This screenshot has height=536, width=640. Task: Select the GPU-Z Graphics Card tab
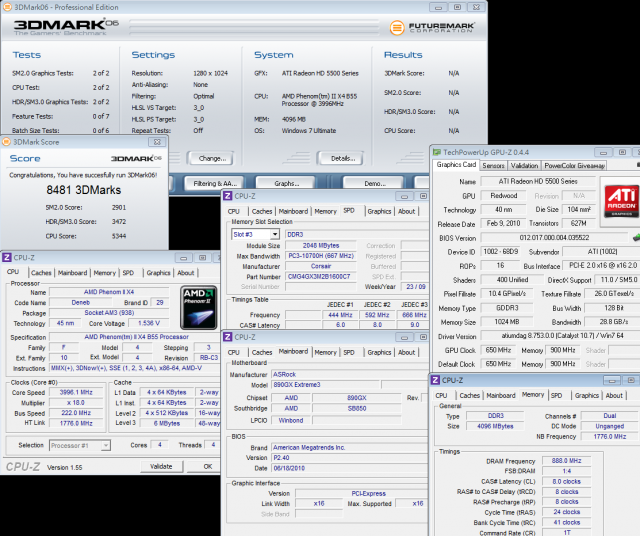456,165
